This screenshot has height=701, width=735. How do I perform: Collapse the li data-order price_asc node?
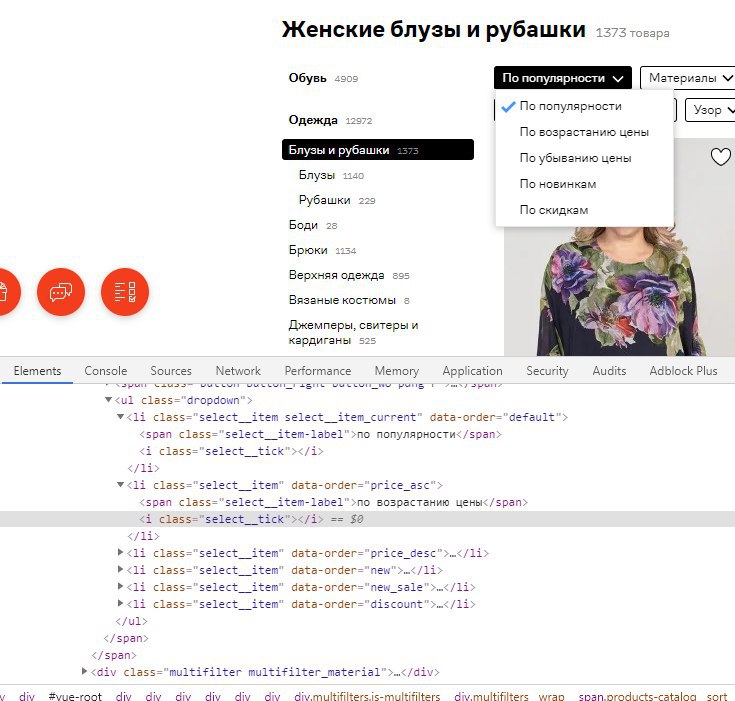120,485
